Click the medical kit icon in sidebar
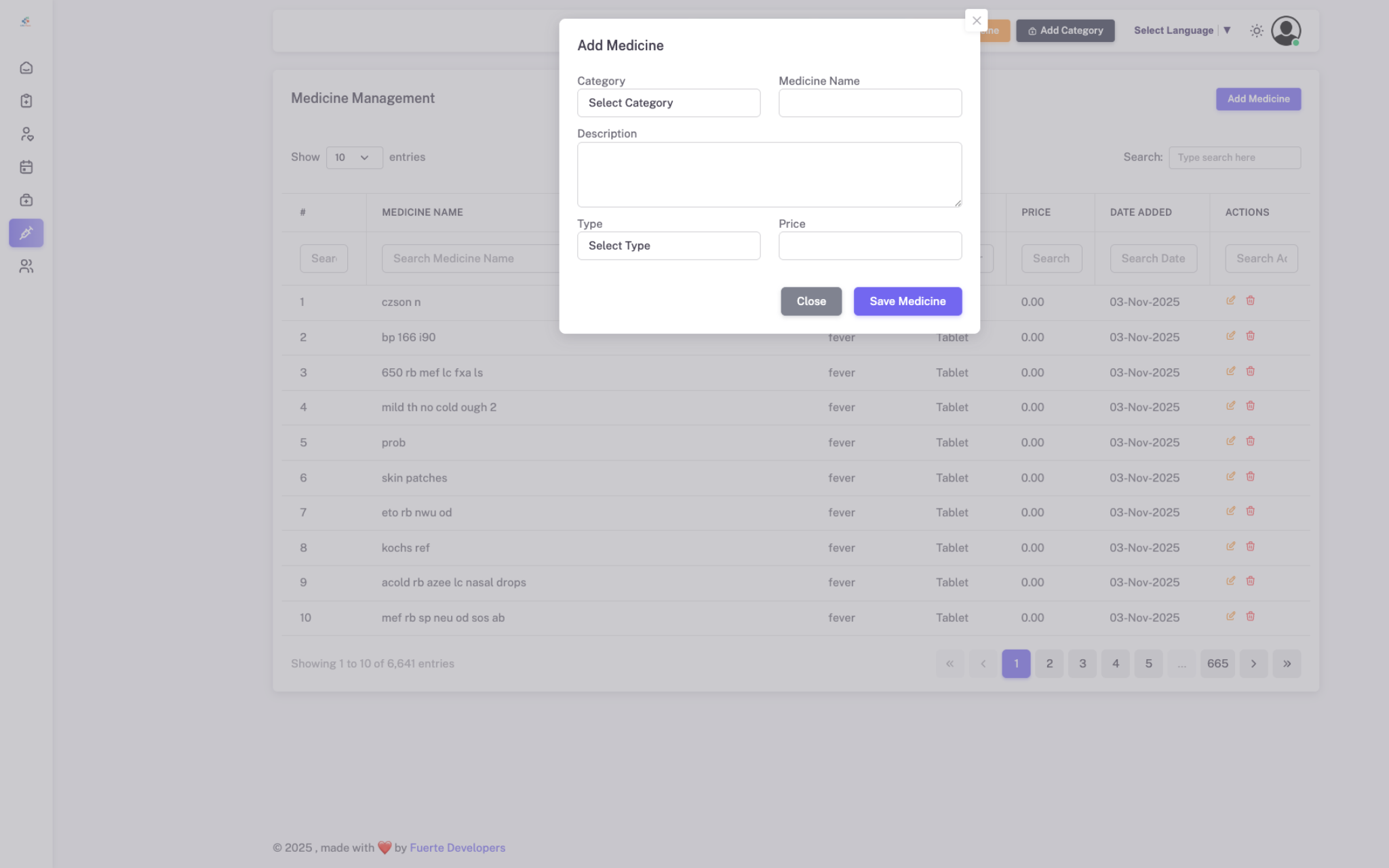 click(x=26, y=200)
